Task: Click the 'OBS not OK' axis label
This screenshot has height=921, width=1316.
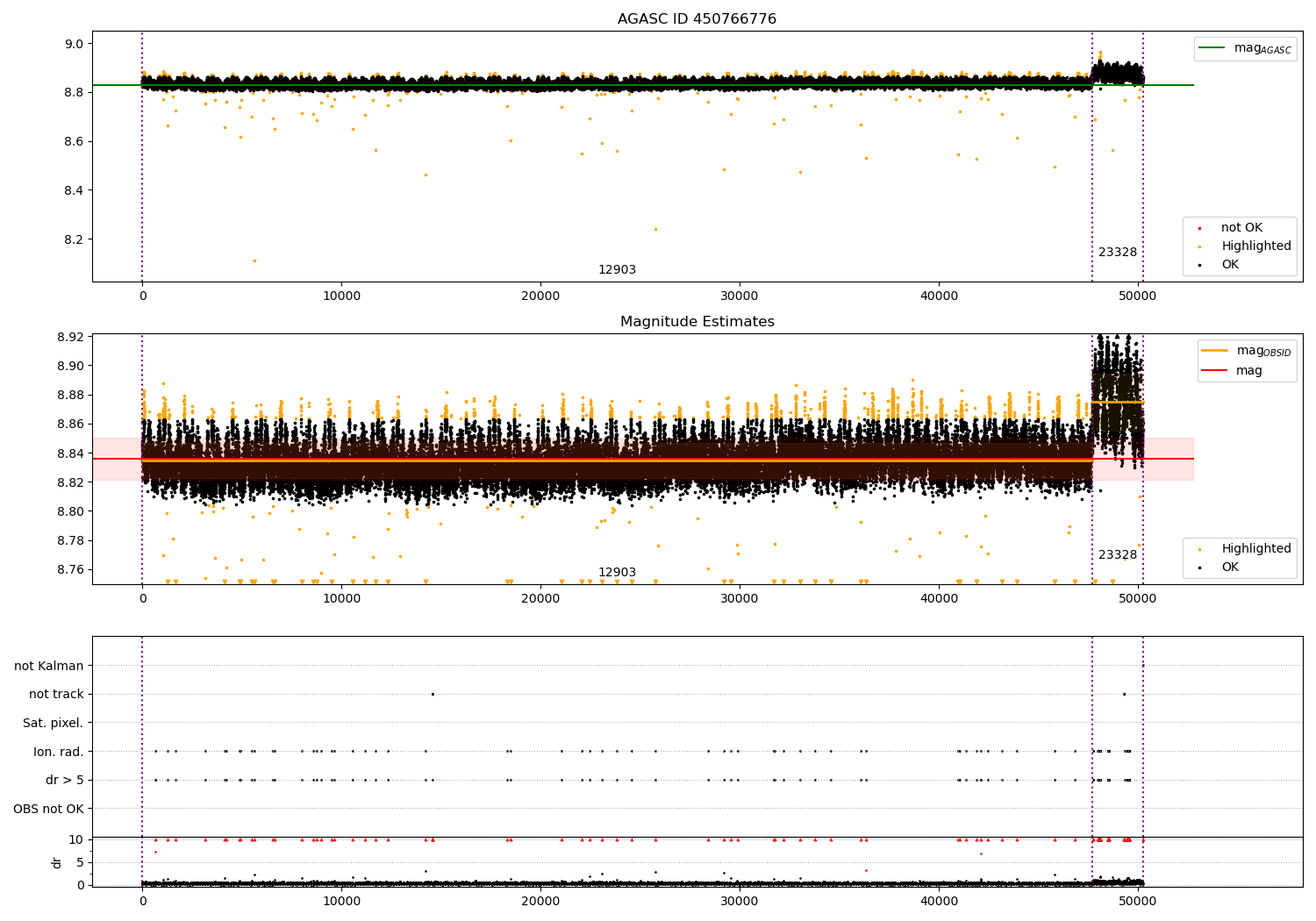Action: [x=48, y=809]
